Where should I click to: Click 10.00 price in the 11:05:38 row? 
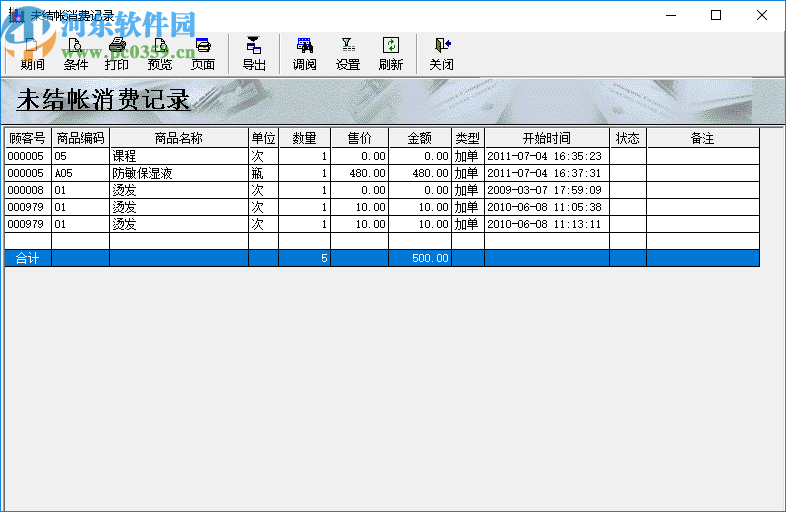(x=359, y=207)
